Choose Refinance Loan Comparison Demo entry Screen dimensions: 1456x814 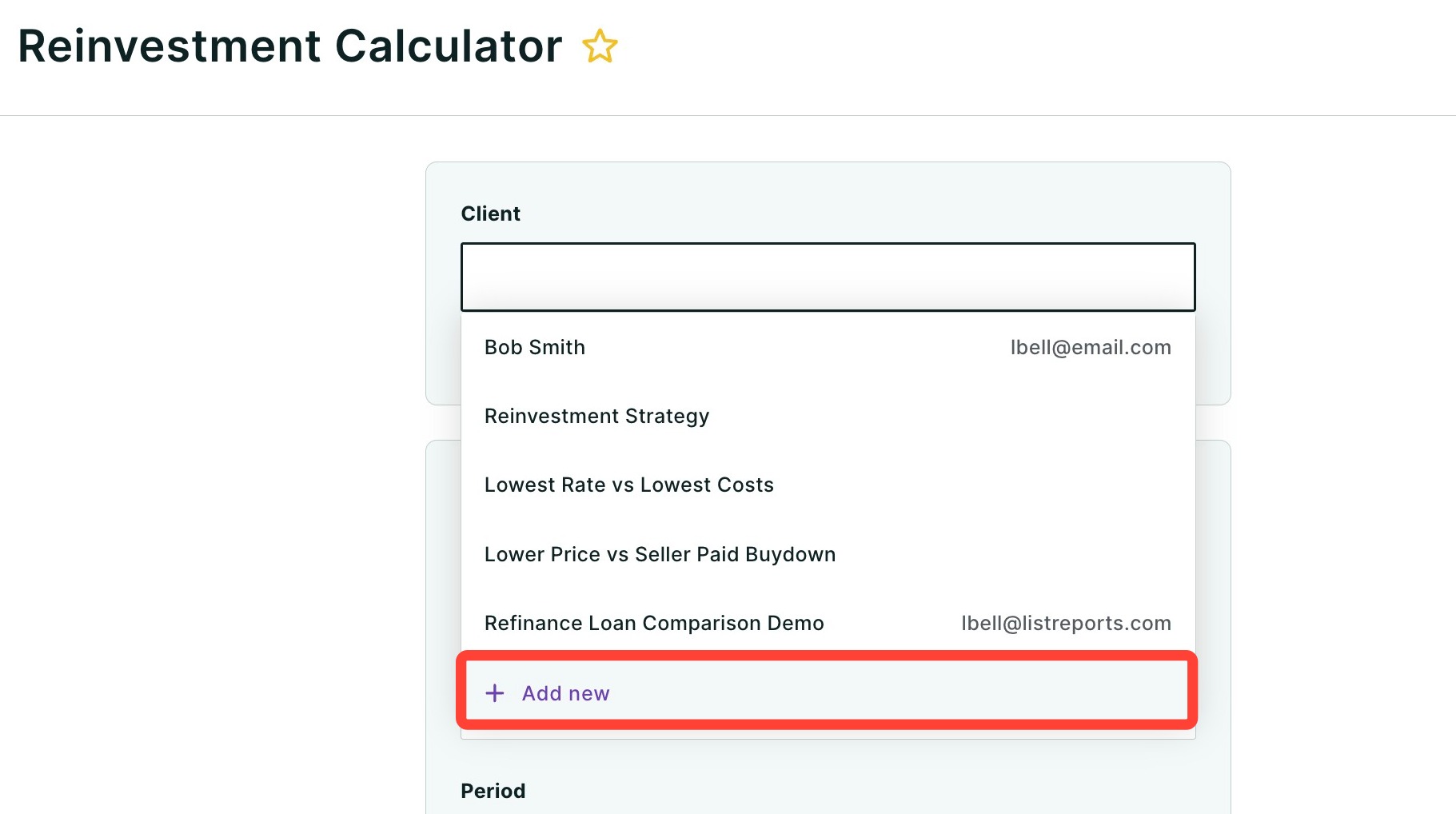[x=828, y=623]
